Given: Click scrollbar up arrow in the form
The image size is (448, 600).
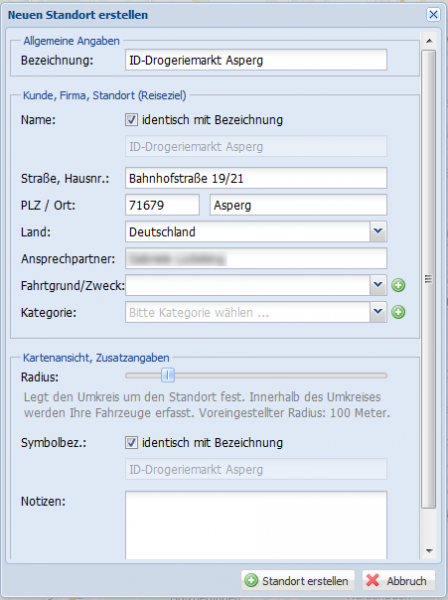Looking at the screenshot, I should pyautogui.click(x=429, y=41).
